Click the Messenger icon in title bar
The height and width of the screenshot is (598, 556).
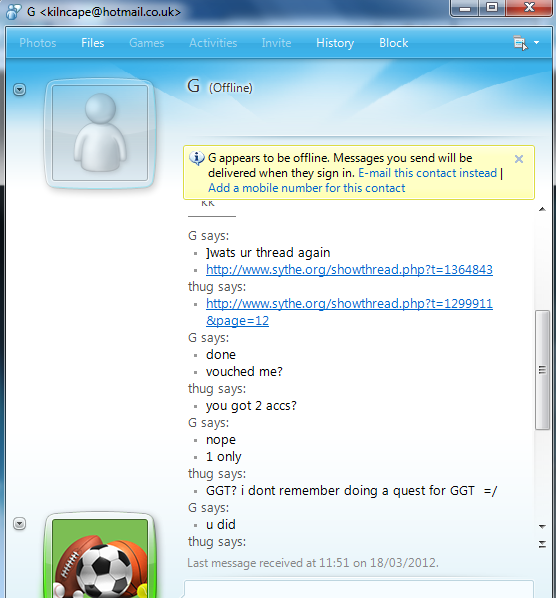[13, 11]
